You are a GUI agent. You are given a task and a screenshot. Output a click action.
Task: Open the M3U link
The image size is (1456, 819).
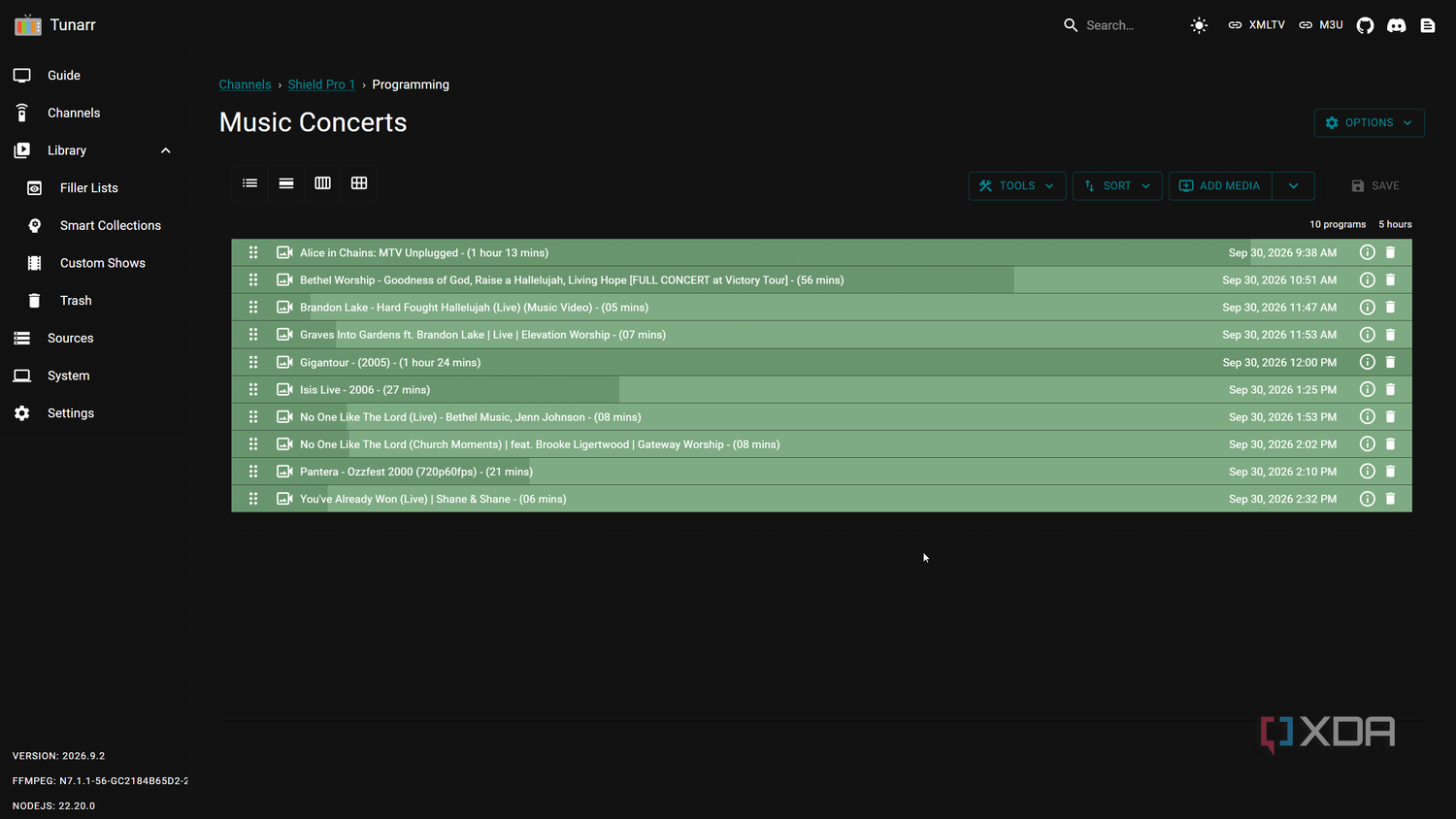point(1321,25)
